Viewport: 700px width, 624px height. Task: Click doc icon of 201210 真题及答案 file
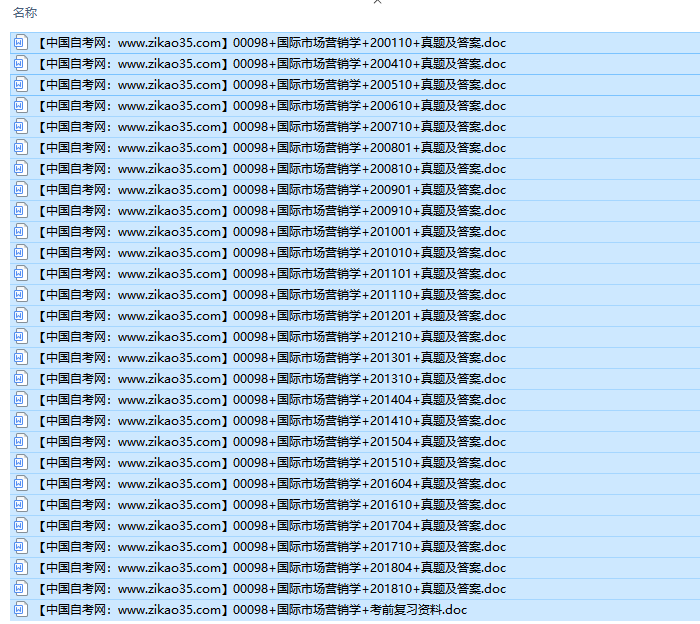(x=21, y=336)
